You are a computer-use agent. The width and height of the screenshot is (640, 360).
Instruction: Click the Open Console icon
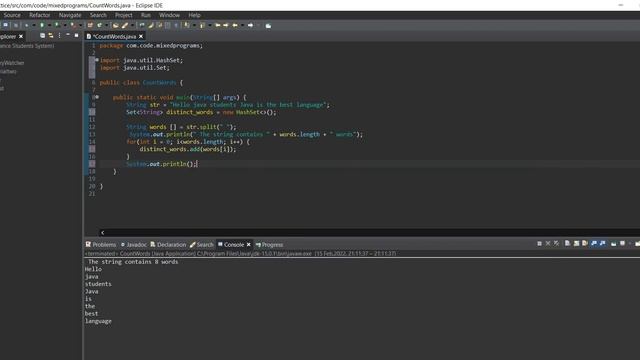click(x=637, y=244)
